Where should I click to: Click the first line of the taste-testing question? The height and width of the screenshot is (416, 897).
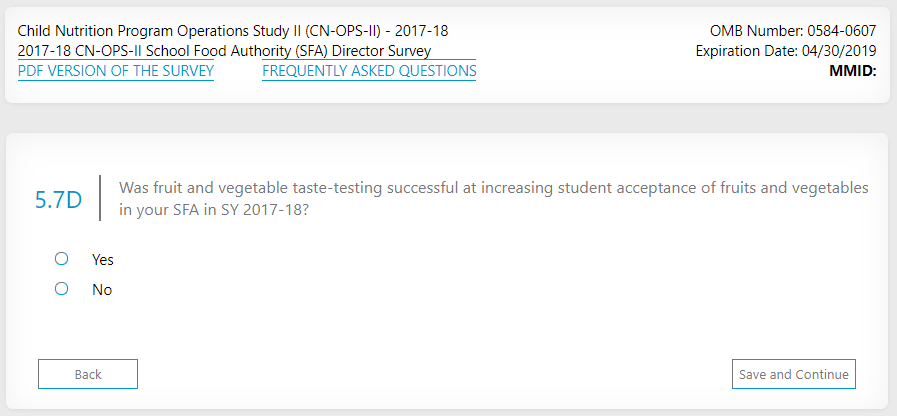[493, 188]
